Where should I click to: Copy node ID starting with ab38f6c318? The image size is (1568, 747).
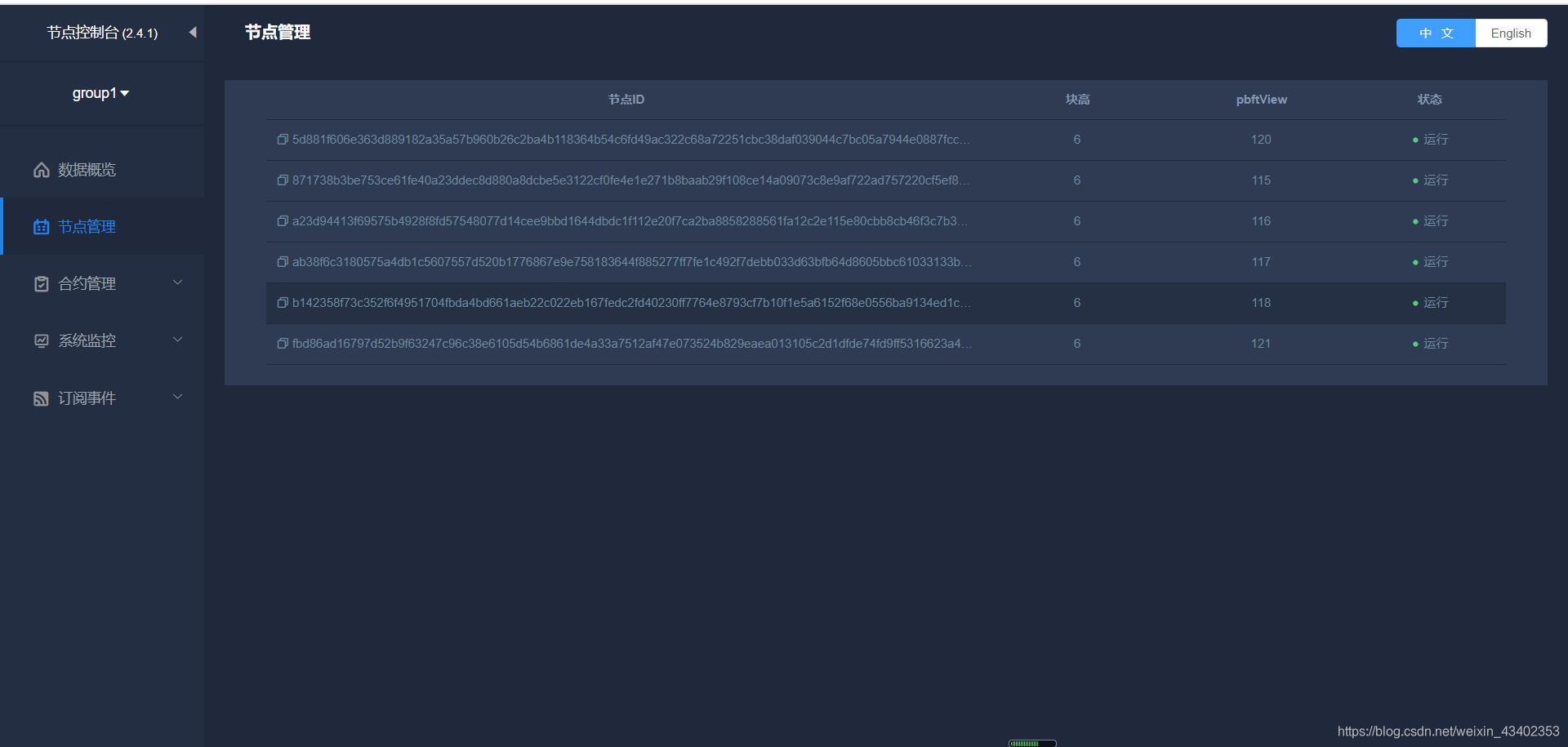tap(282, 262)
